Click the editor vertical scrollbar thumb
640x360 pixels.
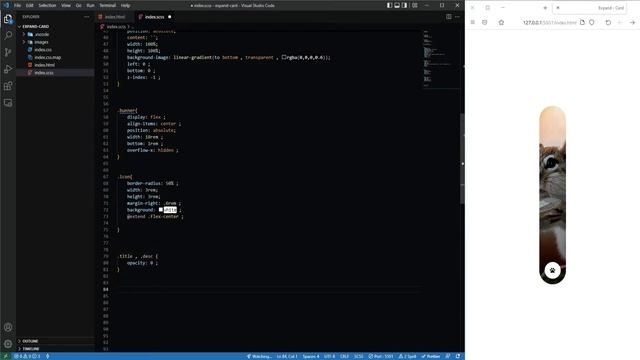point(462,158)
